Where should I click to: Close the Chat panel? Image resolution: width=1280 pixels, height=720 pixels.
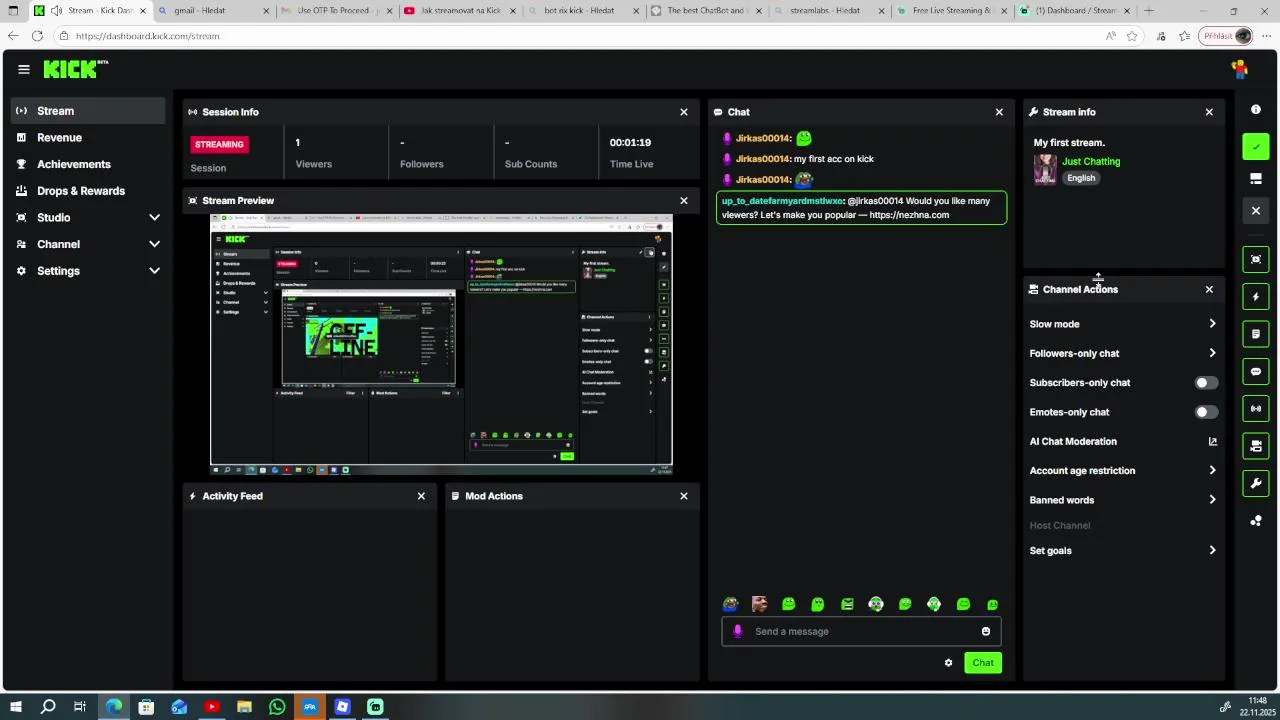(999, 112)
